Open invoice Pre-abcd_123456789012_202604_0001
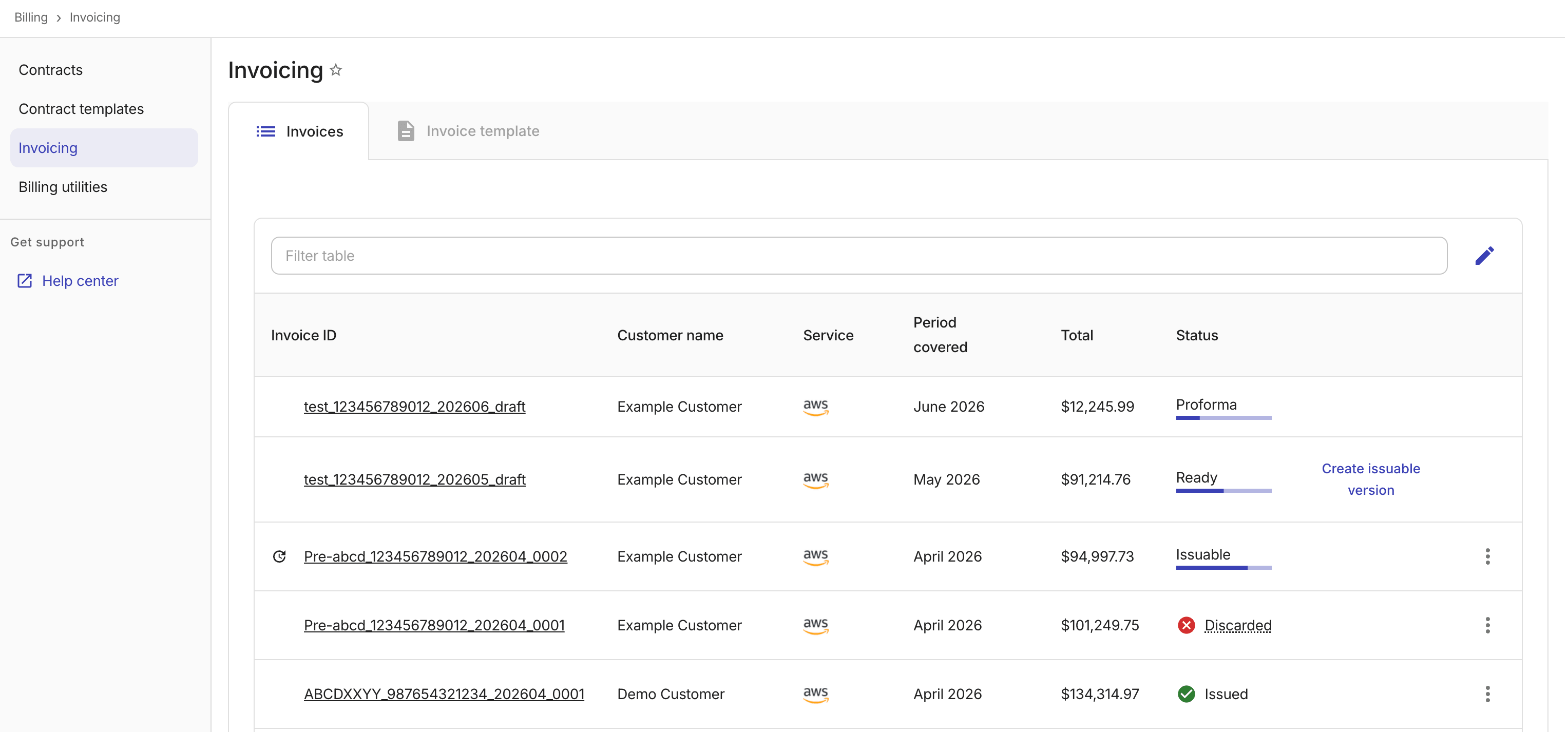 point(434,625)
